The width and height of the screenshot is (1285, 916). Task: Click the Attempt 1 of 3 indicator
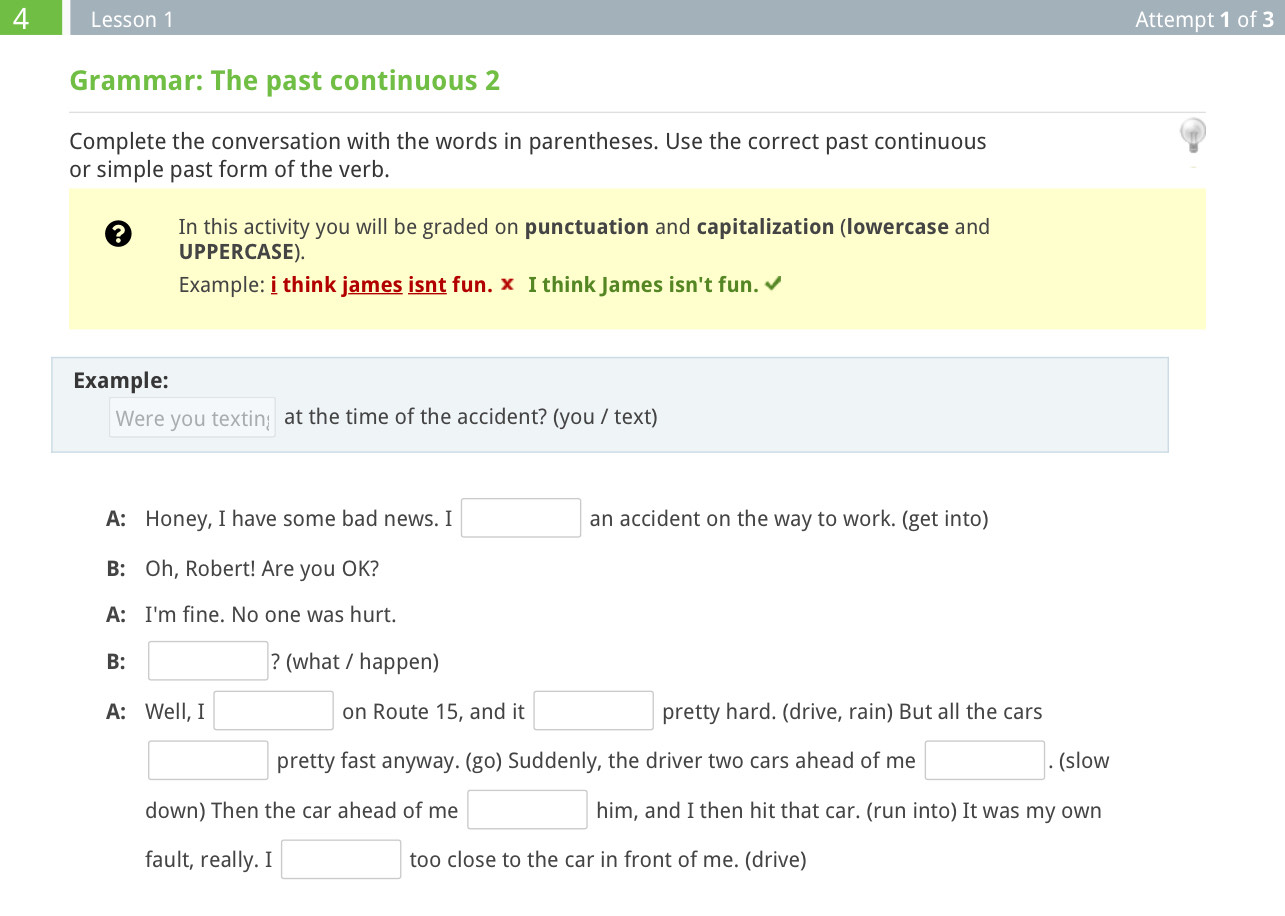tap(1204, 19)
